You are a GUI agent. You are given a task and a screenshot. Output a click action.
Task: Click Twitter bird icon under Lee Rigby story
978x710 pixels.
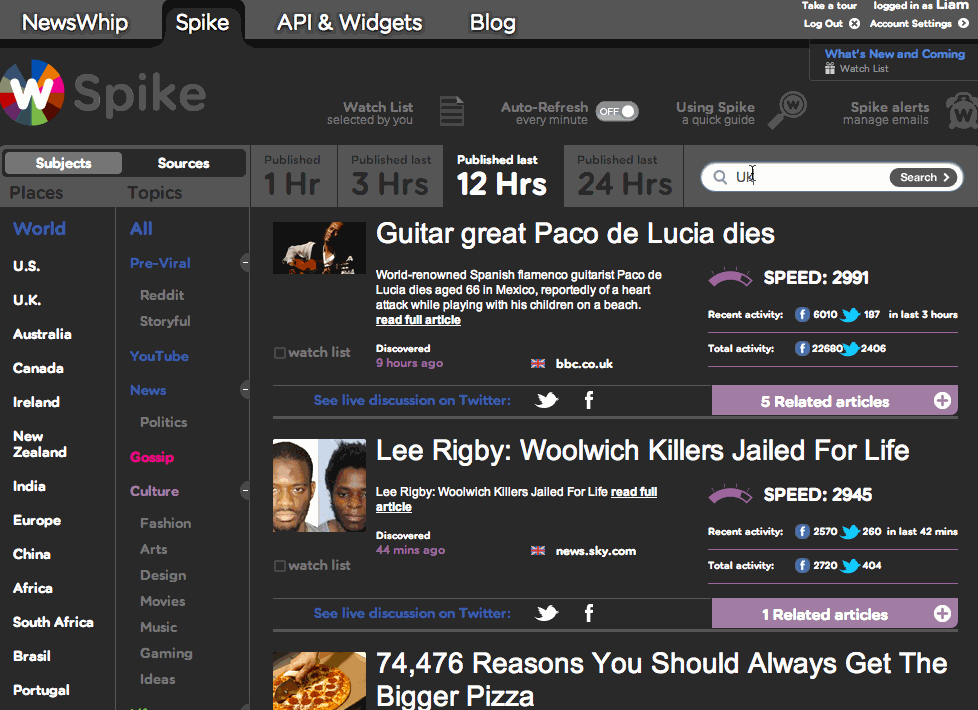546,614
